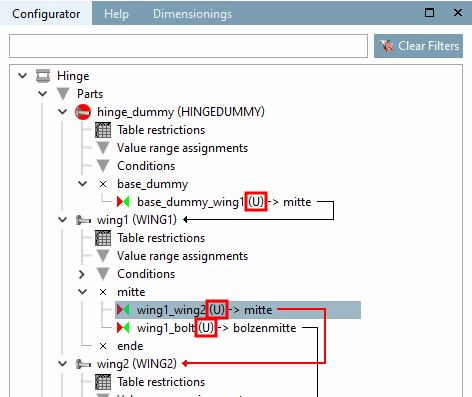This screenshot has width=472, height=397.
Task: Click the filter search input field
Action: pyautogui.click(x=188, y=46)
